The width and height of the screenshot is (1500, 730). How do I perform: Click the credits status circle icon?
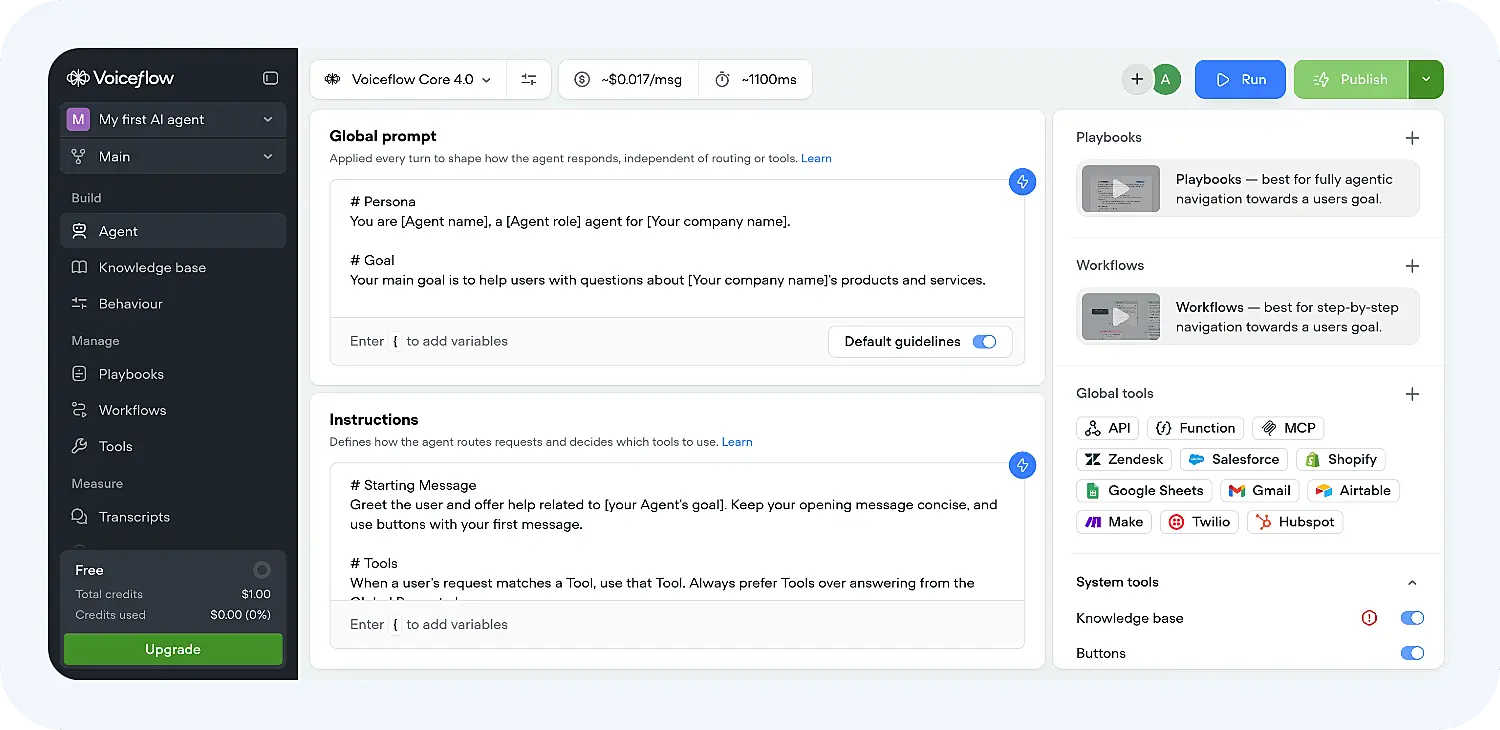coord(262,570)
